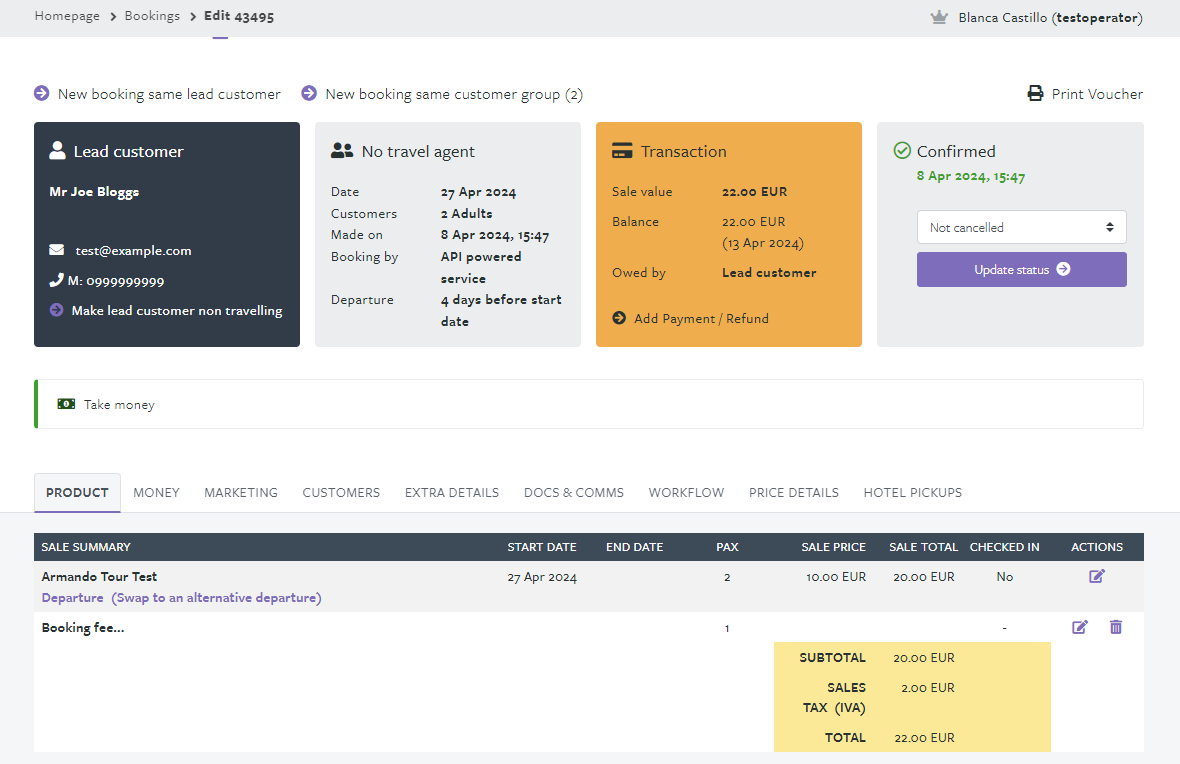Start new booking same customer group
The height and width of the screenshot is (764, 1180).
pyautogui.click(x=454, y=94)
